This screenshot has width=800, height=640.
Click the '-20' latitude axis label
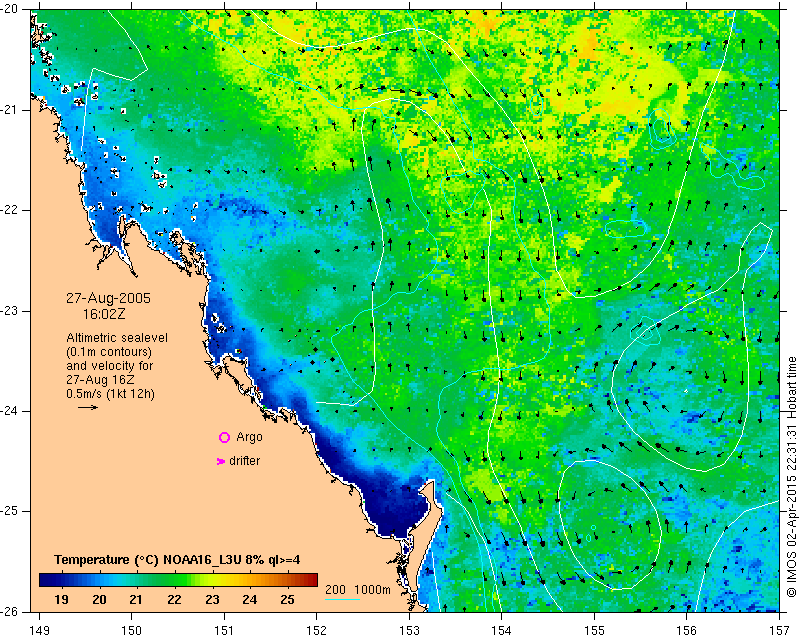pos(11,10)
